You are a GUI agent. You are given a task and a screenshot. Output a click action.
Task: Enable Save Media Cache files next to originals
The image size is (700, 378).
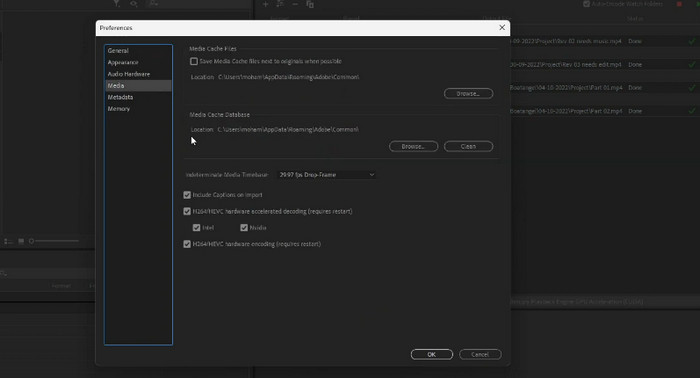click(194, 62)
